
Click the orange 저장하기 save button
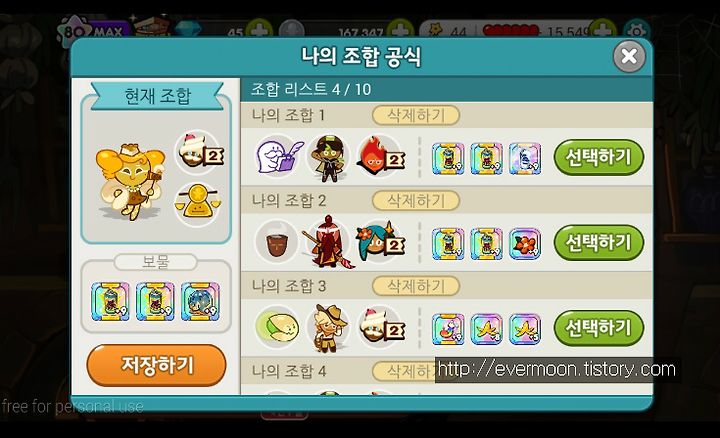point(156,365)
